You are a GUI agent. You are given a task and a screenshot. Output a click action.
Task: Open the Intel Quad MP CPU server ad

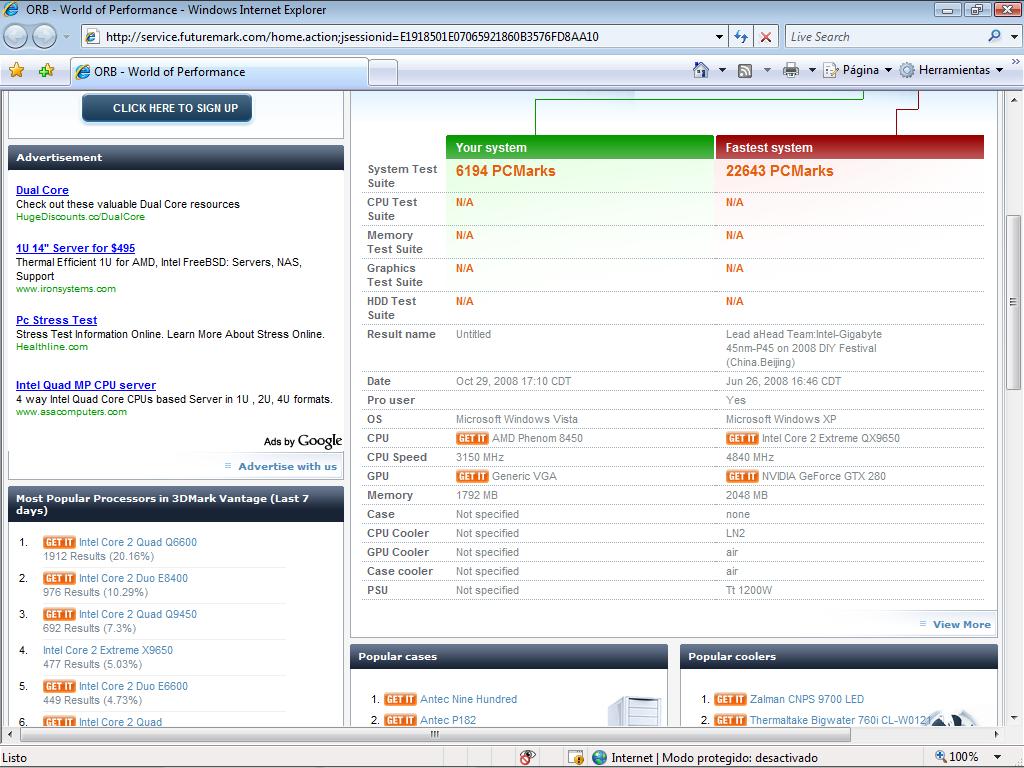[86, 385]
